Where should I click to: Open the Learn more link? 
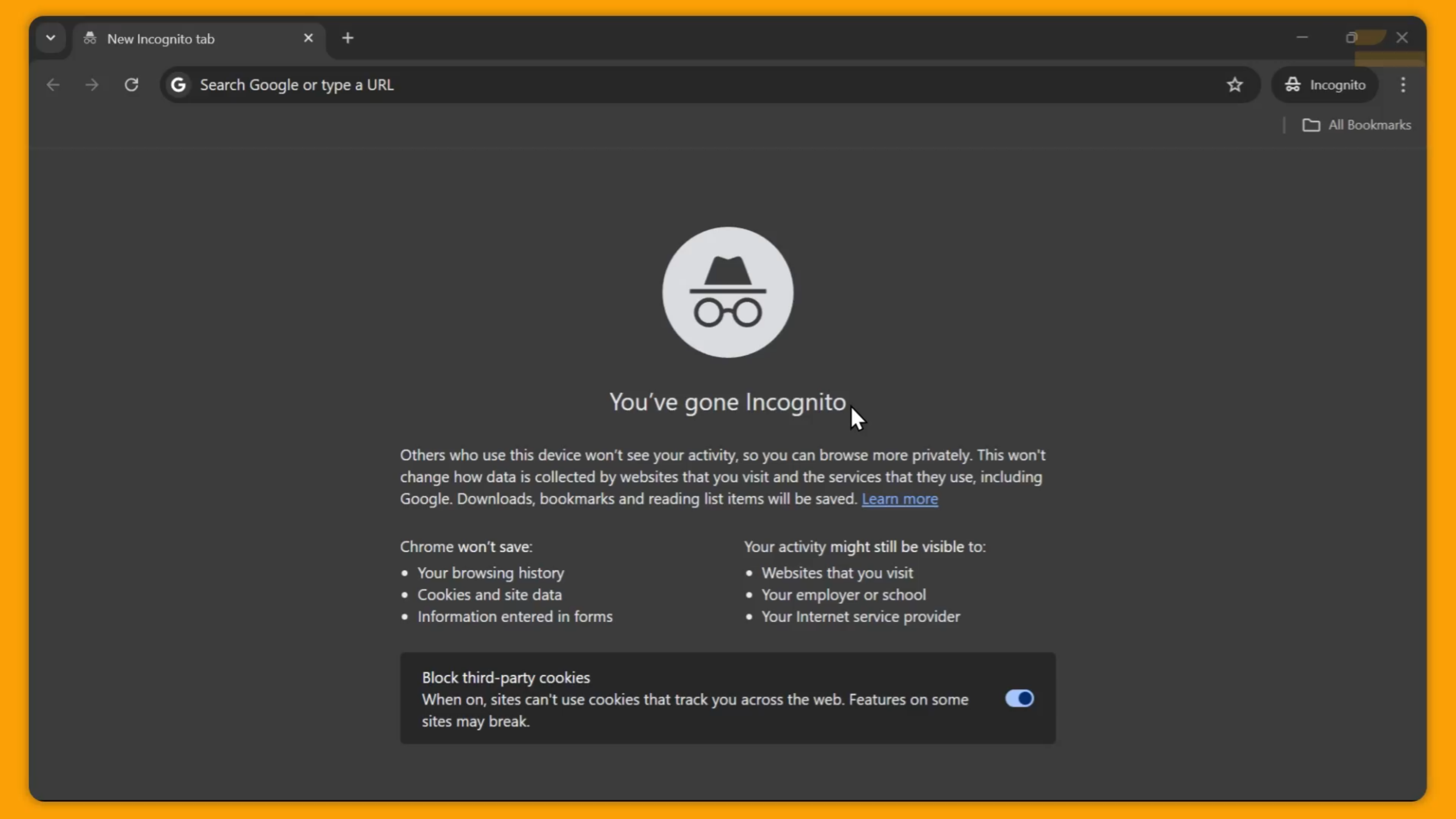pos(899,499)
